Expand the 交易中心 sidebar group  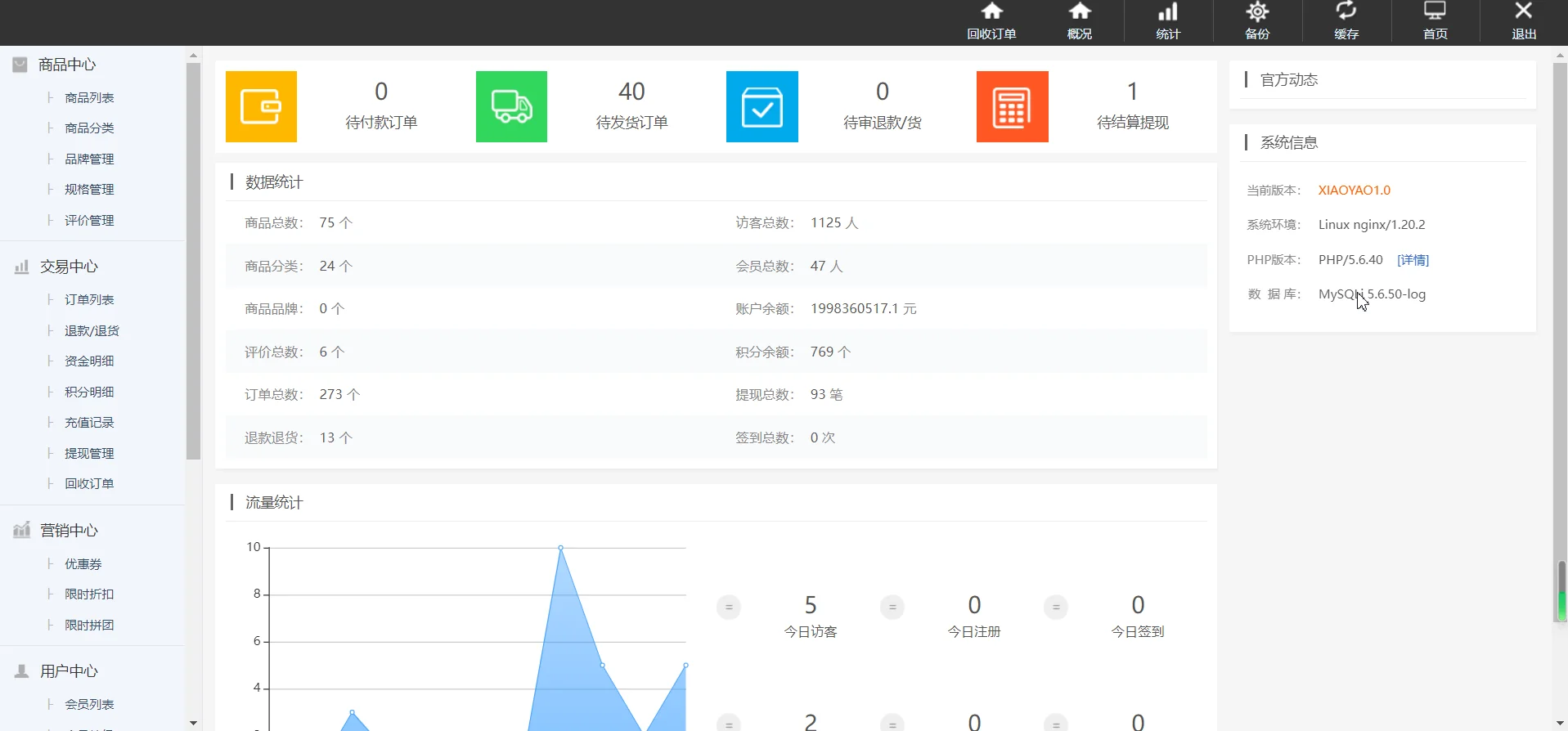69,267
